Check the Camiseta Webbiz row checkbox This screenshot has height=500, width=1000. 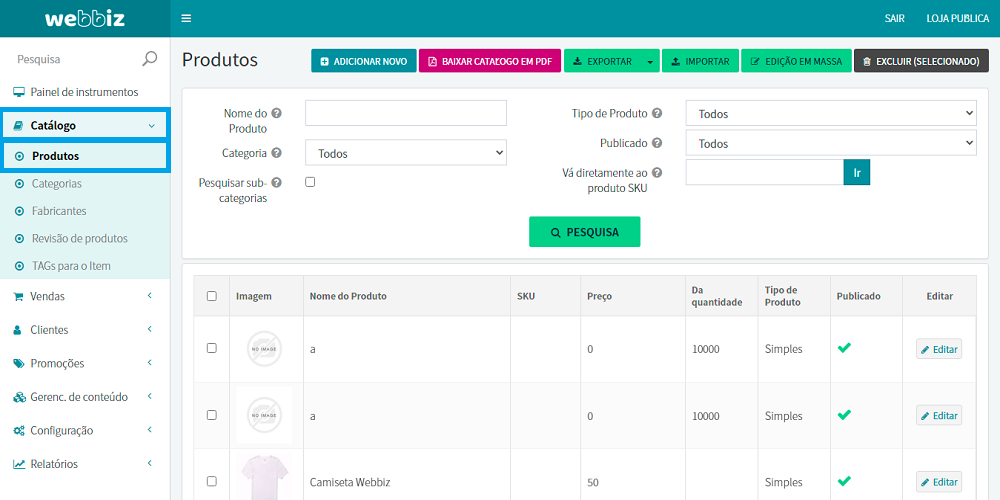pyautogui.click(x=211, y=481)
